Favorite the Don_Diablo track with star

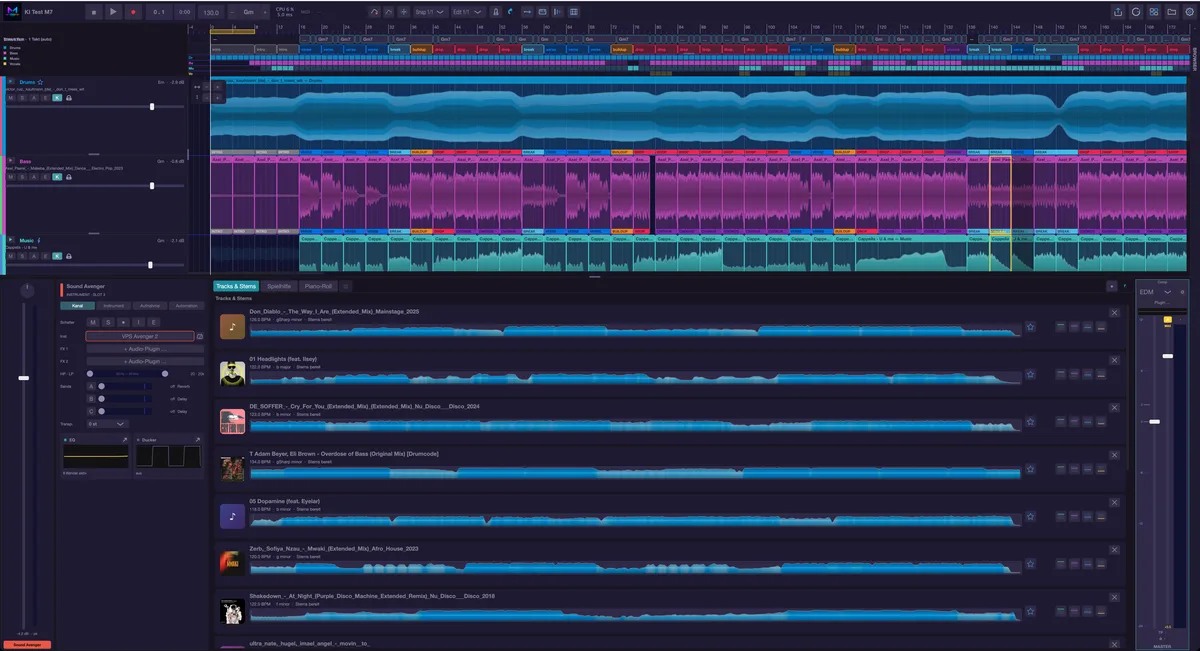coord(1030,326)
